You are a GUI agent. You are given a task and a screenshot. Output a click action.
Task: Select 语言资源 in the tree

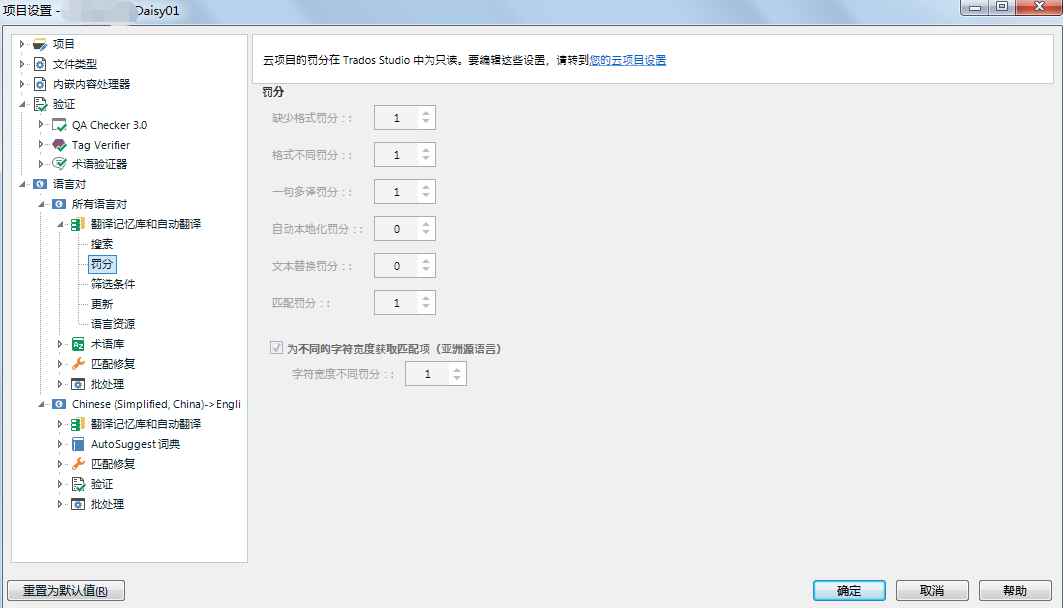tap(113, 324)
